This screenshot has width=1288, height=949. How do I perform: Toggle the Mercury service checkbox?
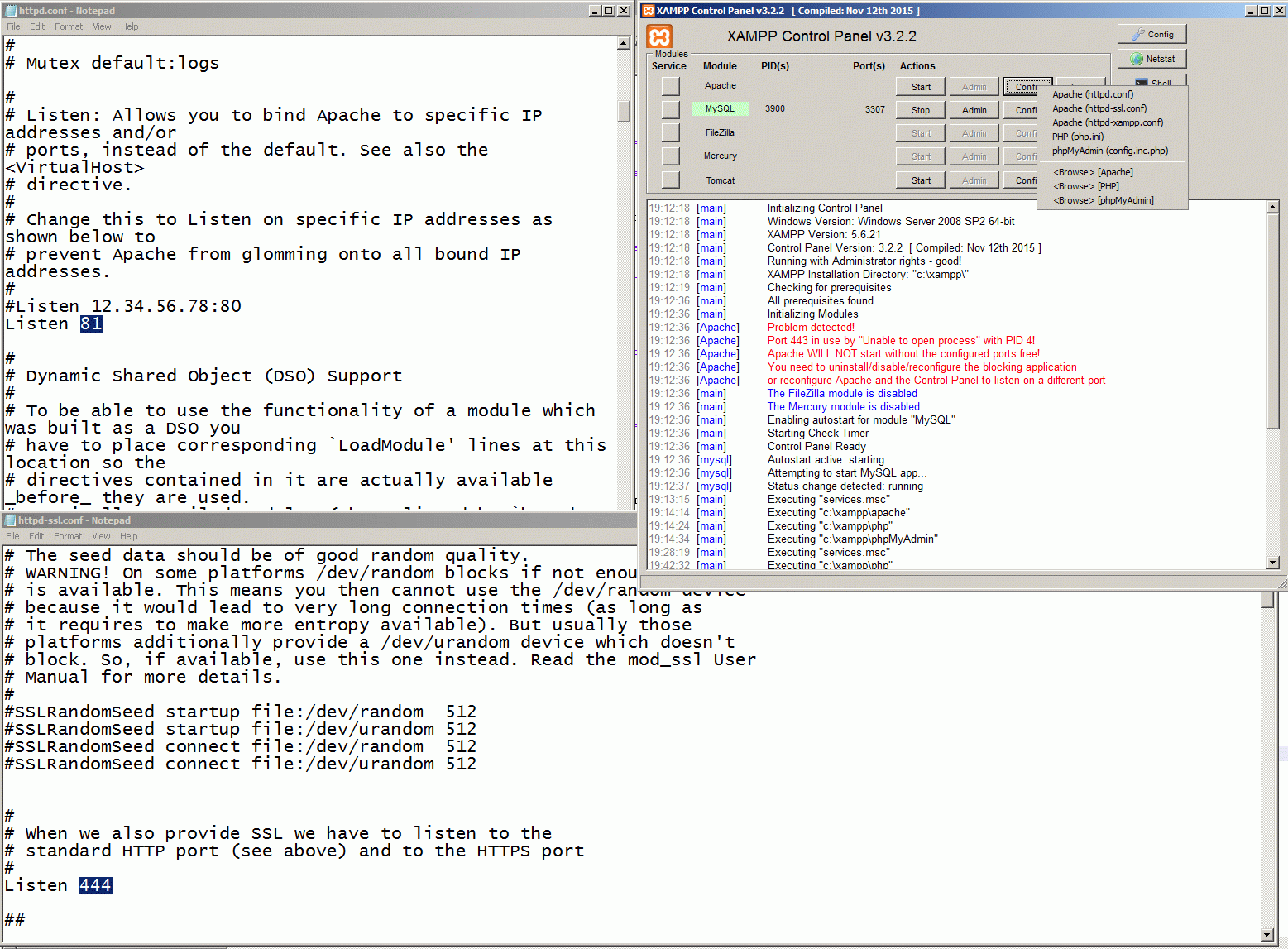pos(671,156)
